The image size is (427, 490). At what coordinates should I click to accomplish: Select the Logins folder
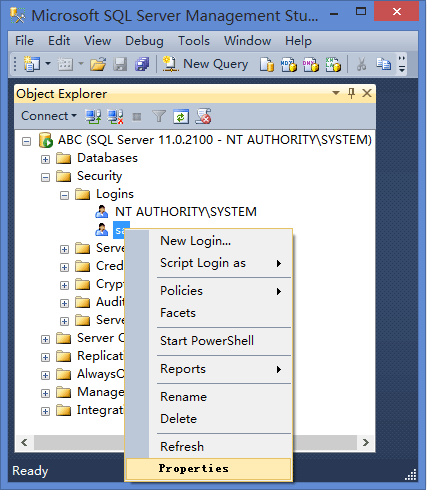coord(115,194)
